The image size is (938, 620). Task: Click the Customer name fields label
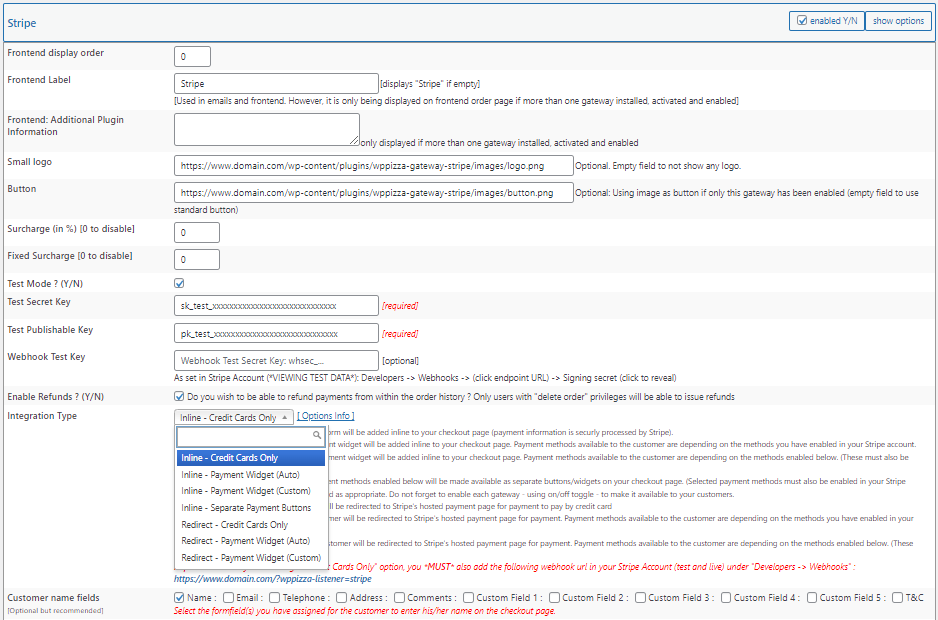53,597
